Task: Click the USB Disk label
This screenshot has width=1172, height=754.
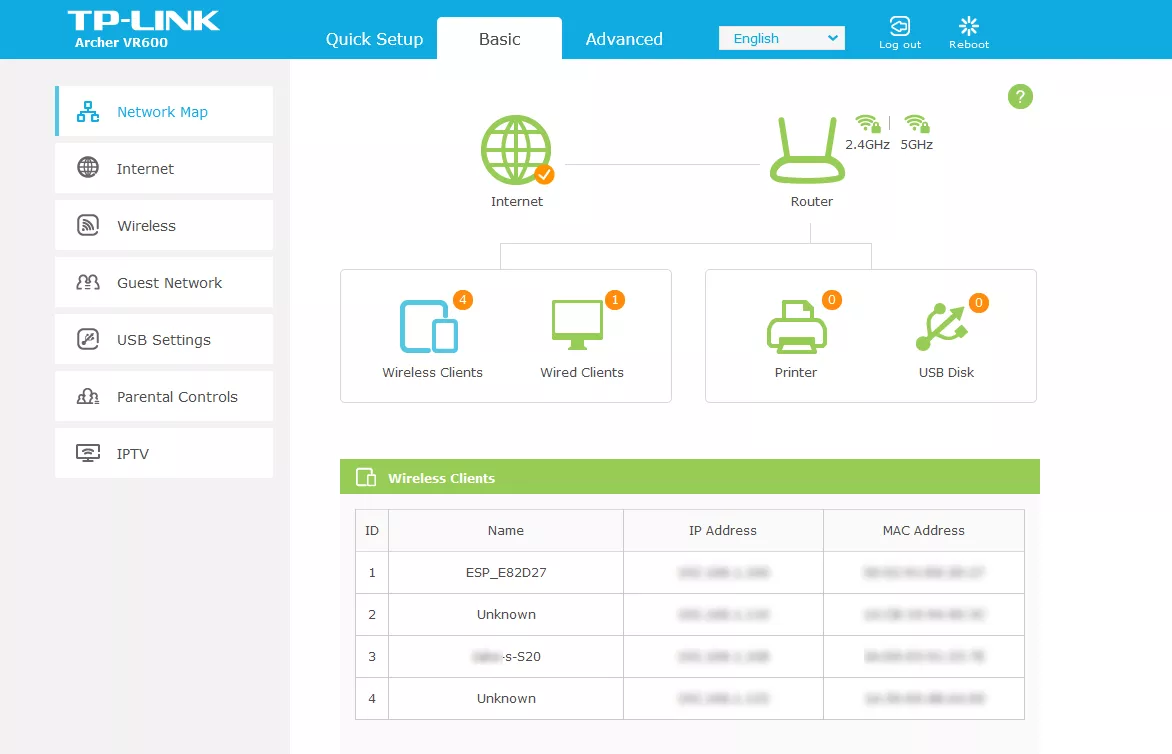Action: point(946,372)
